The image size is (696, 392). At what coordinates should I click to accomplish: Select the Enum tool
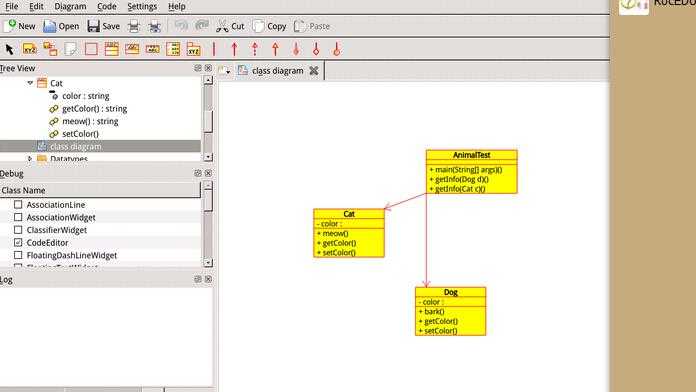tap(173, 49)
